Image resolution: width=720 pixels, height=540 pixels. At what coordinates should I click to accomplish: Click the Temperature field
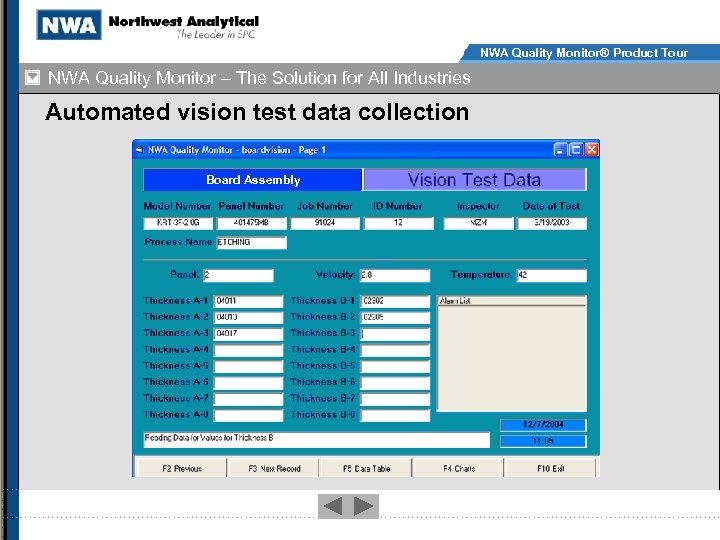click(x=551, y=275)
